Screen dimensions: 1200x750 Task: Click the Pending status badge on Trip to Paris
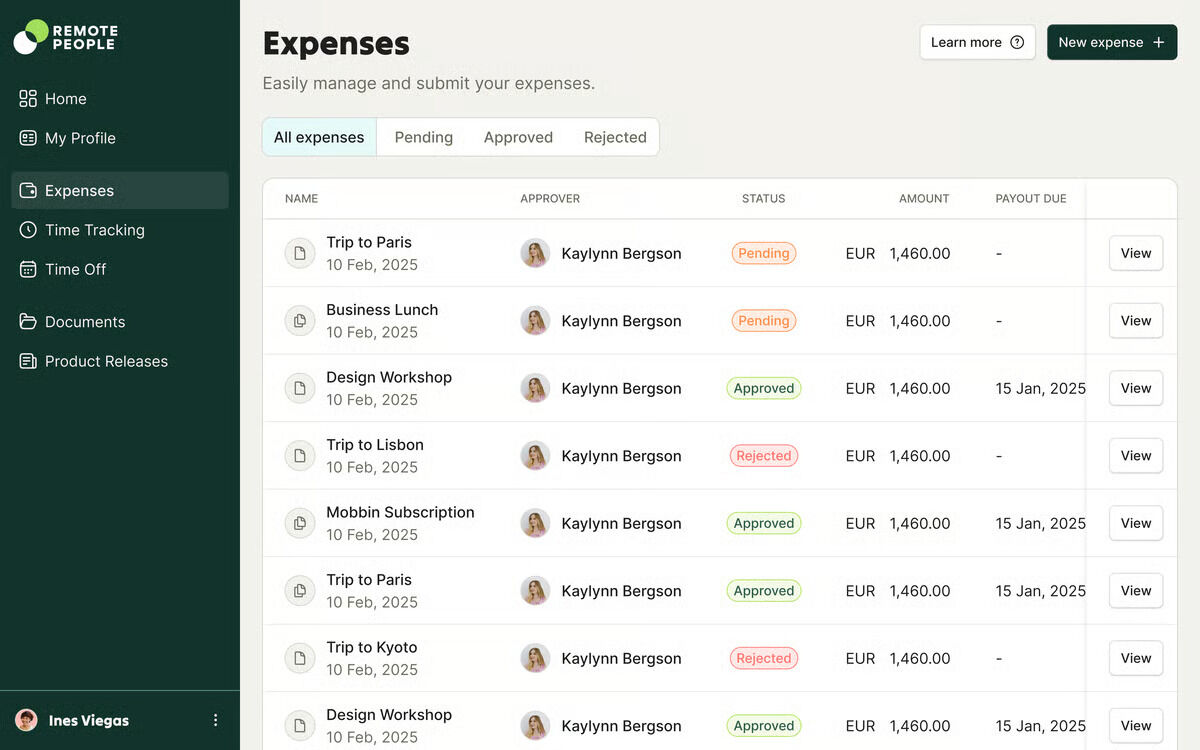tap(763, 253)
